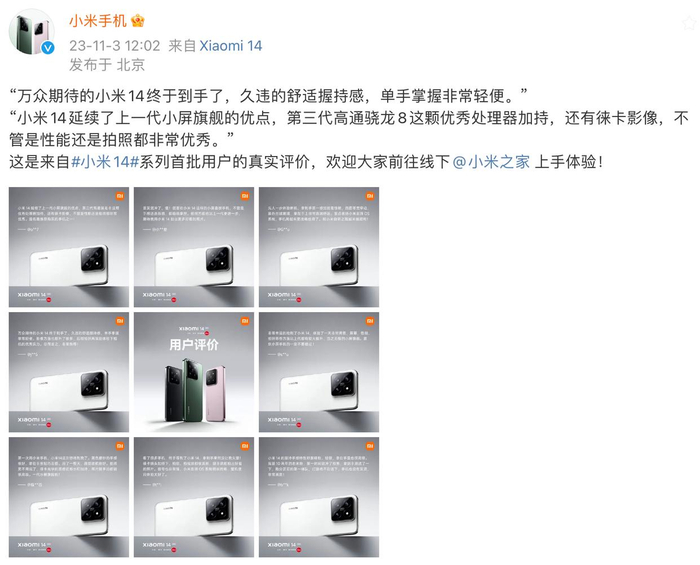Open the top-middle review image thumbnail
Screen dimensions: 700x565
(x=194, y=247)
